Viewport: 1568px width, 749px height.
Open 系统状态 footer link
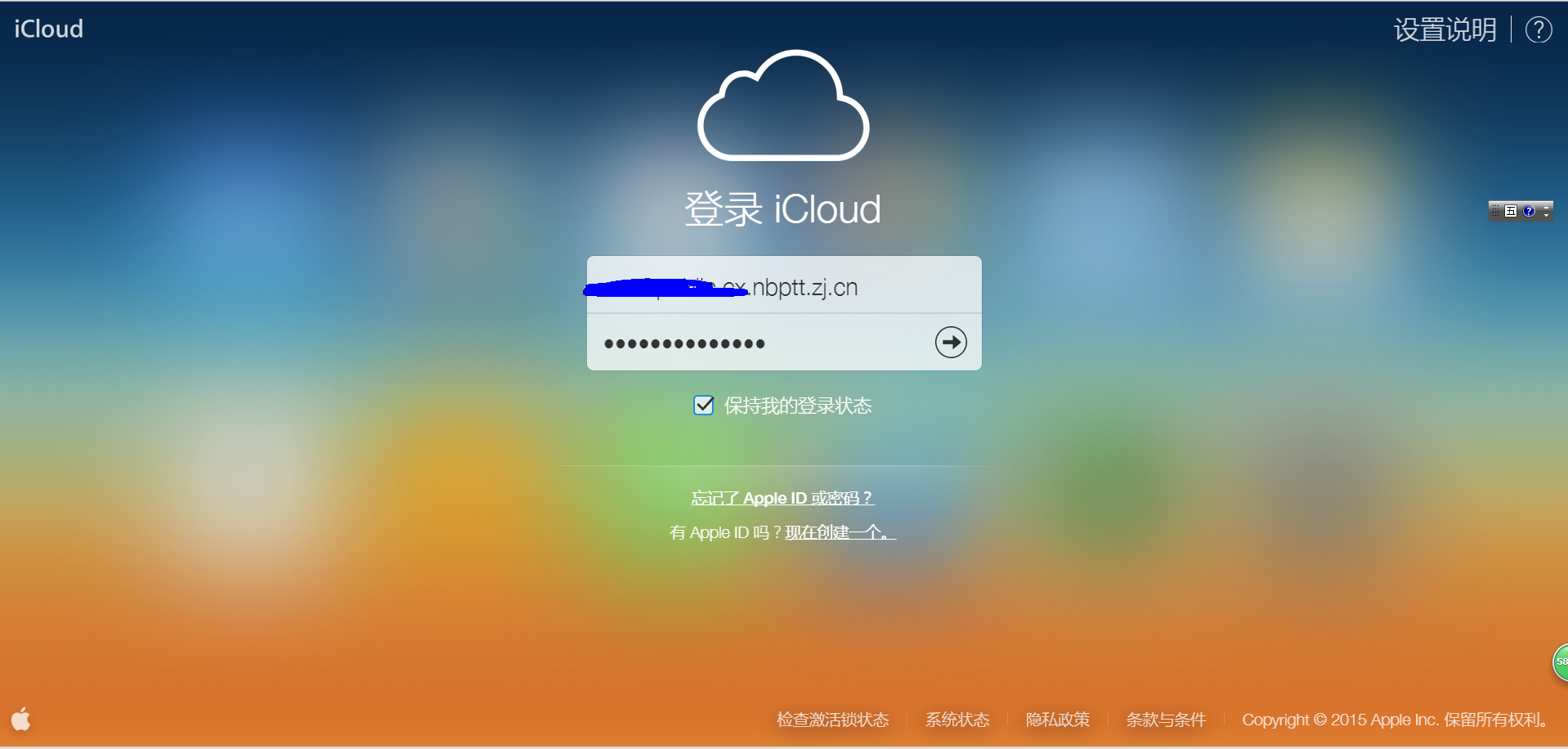(957, 720)
